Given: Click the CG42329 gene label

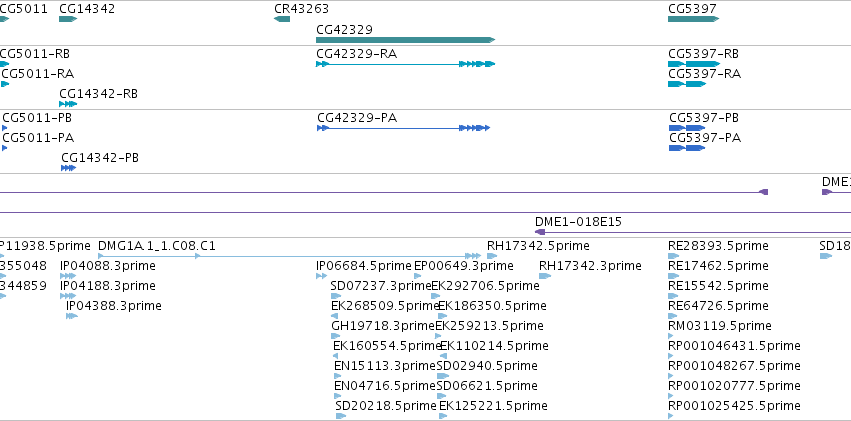Looking at the screenshot, I should [345, 29].
